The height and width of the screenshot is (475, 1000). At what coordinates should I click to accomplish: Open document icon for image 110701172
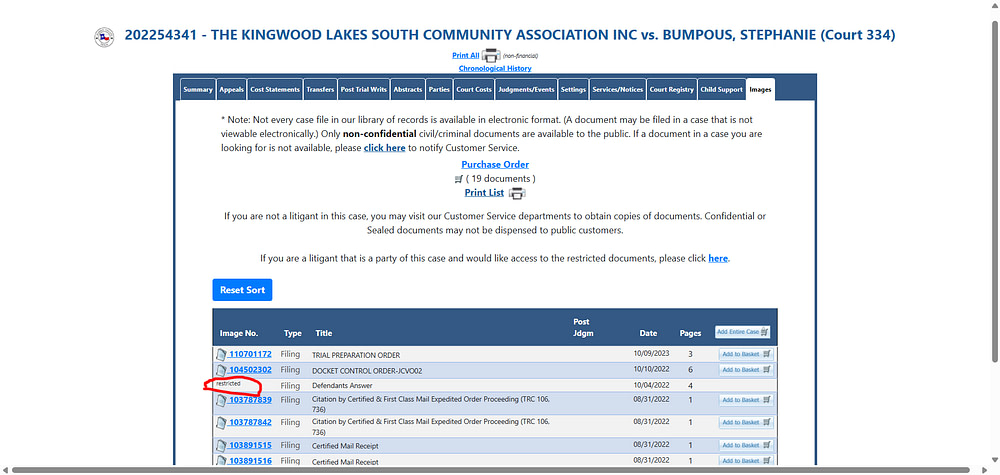(x=221, y=354)
